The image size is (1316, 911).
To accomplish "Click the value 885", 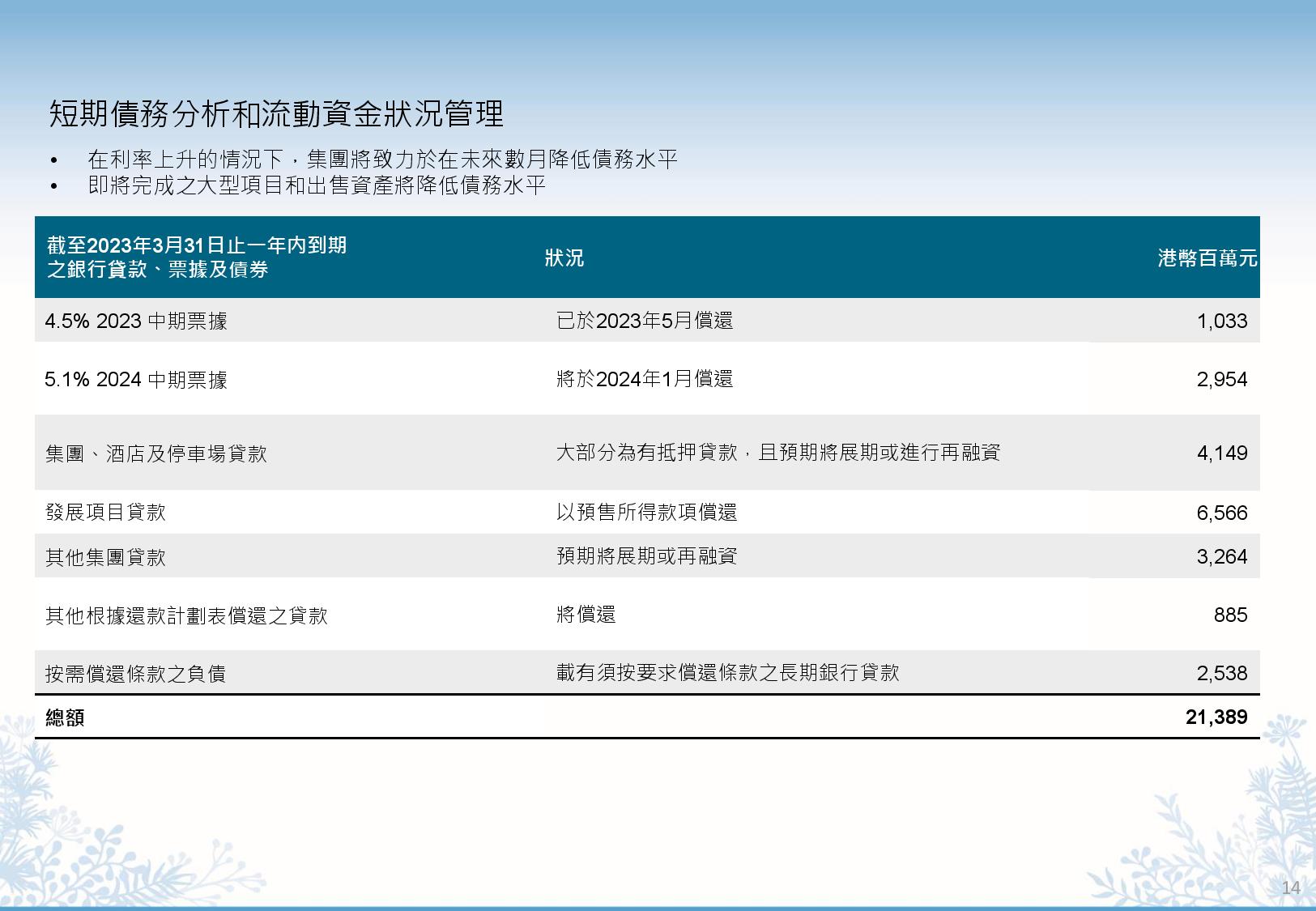I will (1231, 615).
